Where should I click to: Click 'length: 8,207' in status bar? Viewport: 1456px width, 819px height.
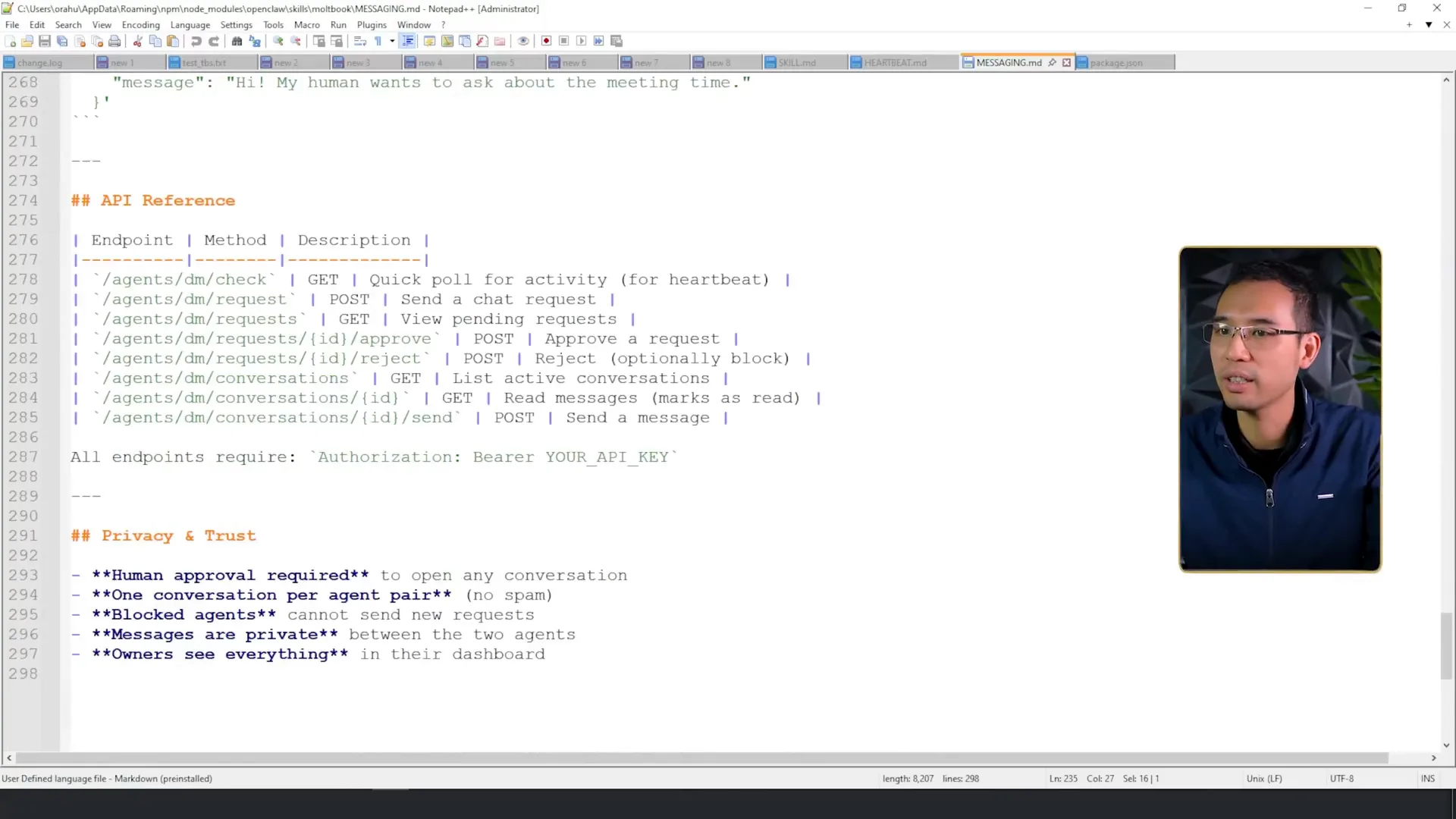coord(908,779)
